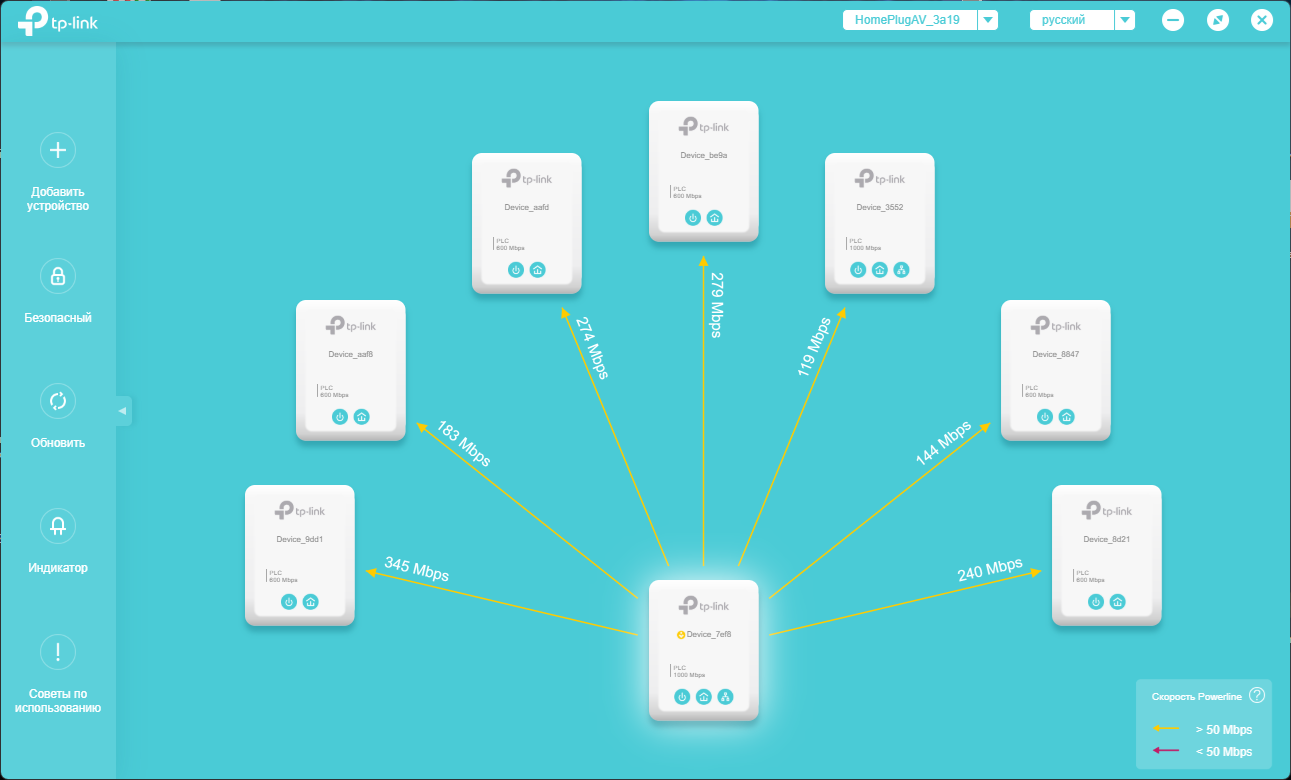This screenshot has height=780, width=1291.
Task: Click network icon on Device_3552
Action: pos(902,270)
